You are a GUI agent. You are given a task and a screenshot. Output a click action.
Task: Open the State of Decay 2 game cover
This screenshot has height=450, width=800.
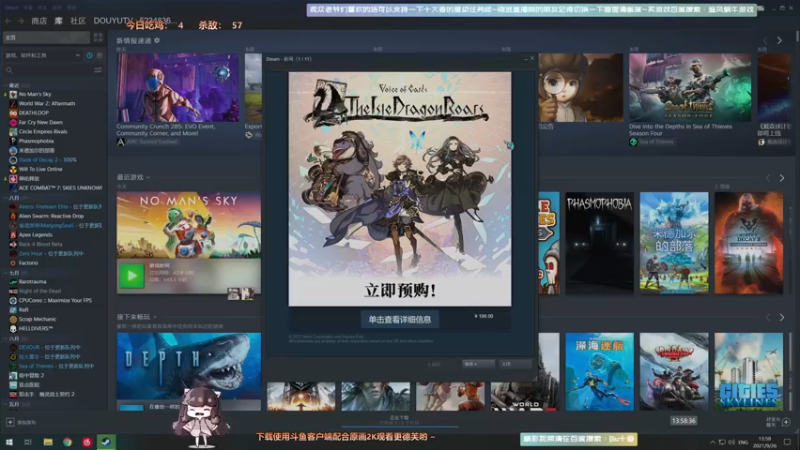coord(748,243)
